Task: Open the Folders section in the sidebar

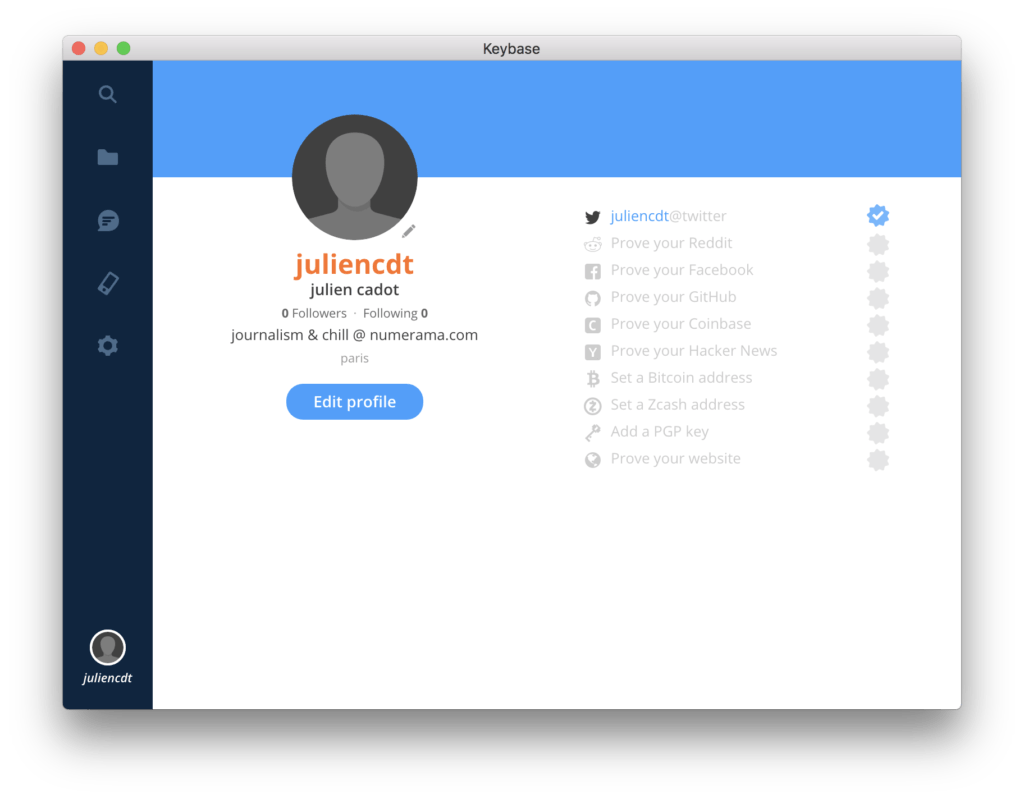Action: (107, 157)
